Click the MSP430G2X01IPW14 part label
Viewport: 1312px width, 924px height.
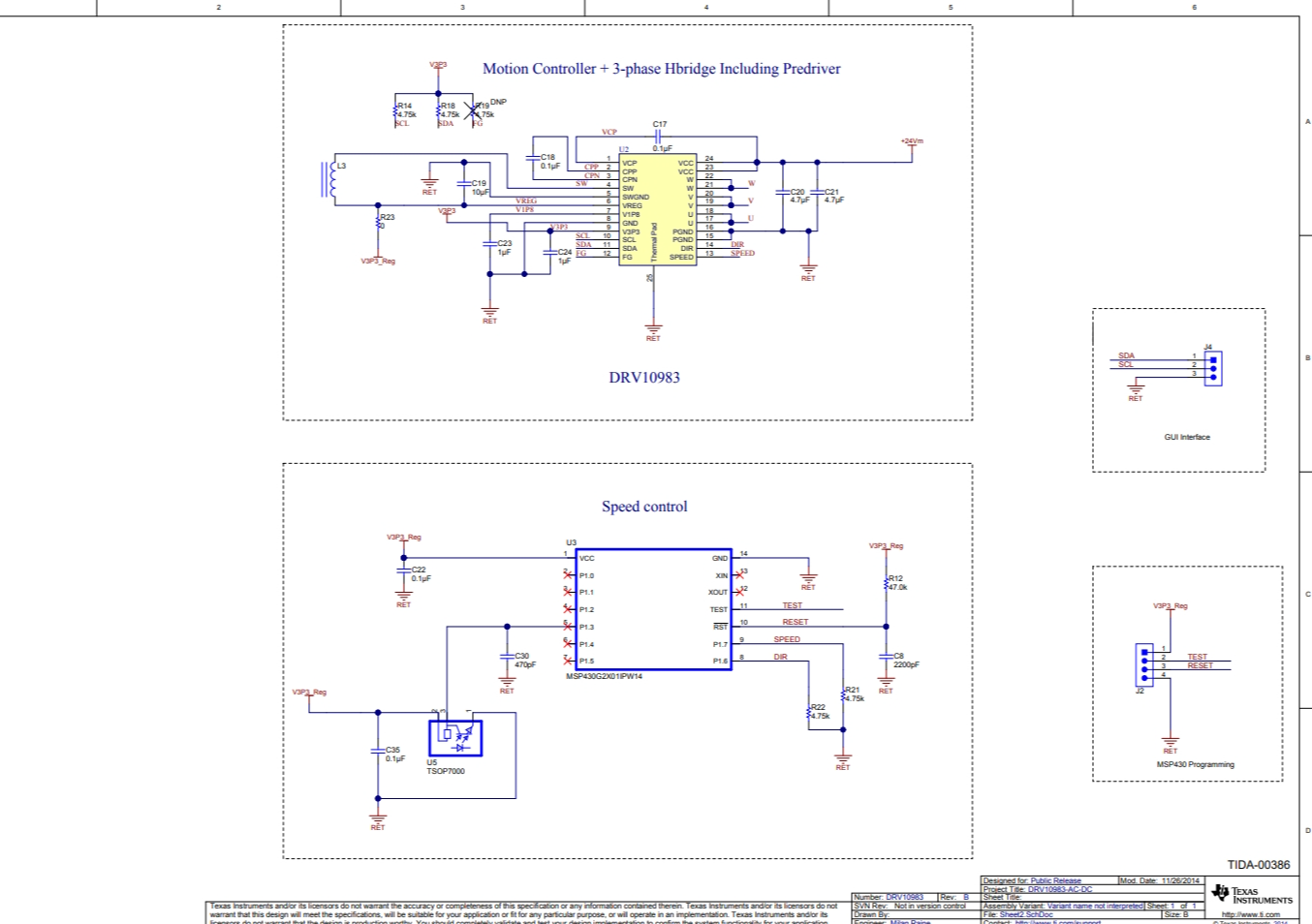[604, 677]
